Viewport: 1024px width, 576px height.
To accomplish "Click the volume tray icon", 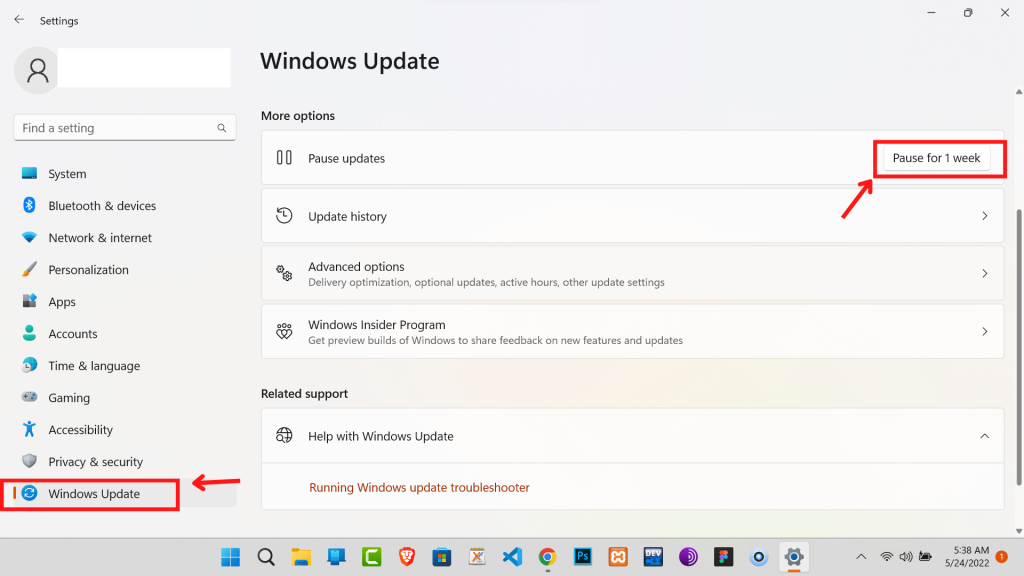I will (x=906, y=557).
